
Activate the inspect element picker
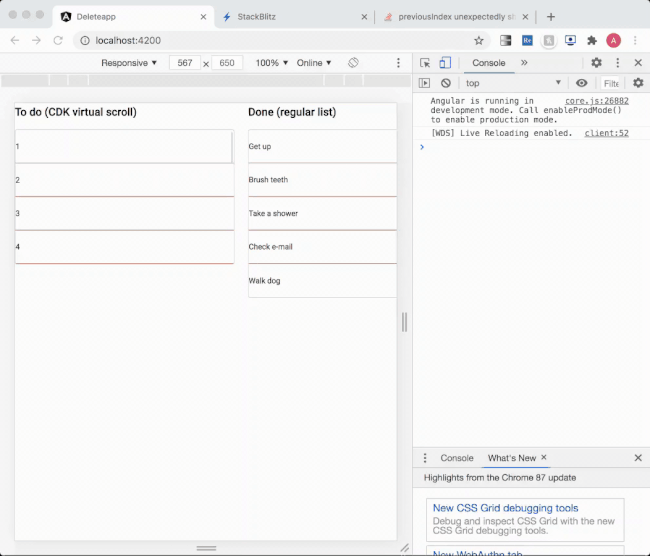click(425, 63)
